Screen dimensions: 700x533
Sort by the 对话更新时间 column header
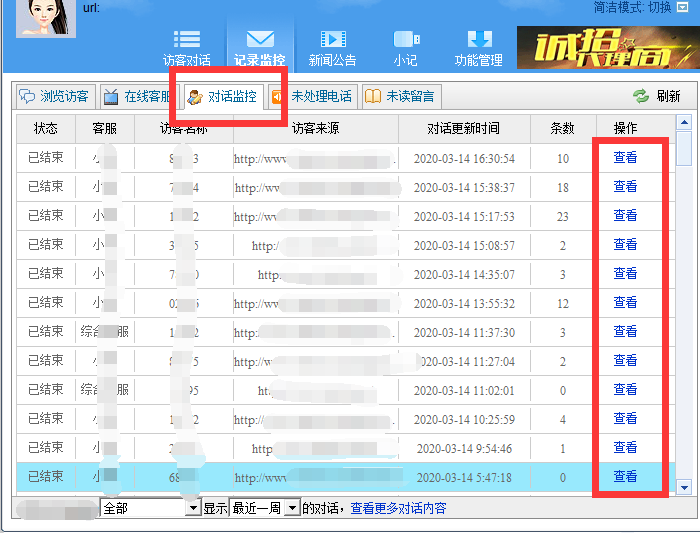[x=464, y=129]
